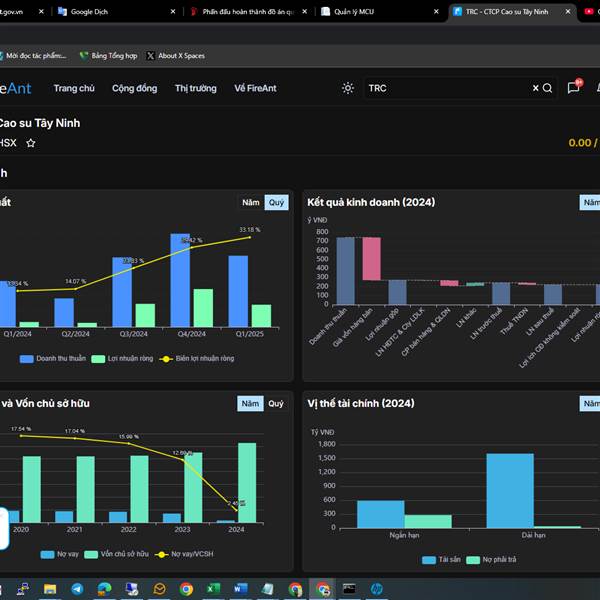Image resolution: width=600 pixels, height=600 pixels.
Task: Open Telegram from the taskbar
Action: click(x=77, y=589)
